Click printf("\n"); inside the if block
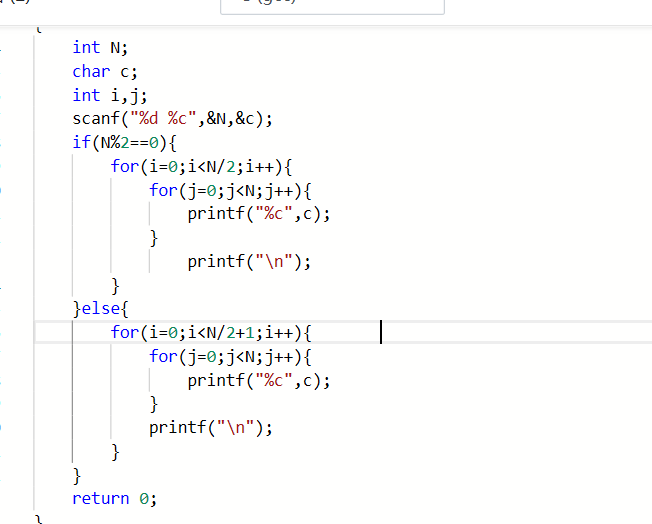 249,262
